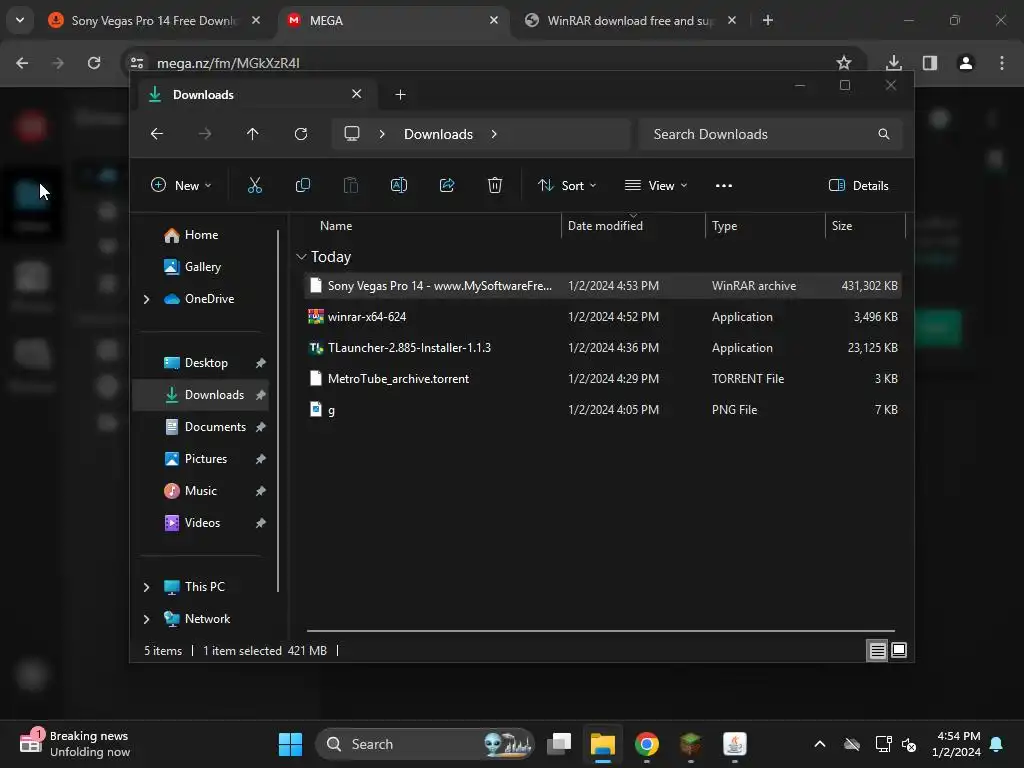Open the Sort dropdown menu

[567, 185]
